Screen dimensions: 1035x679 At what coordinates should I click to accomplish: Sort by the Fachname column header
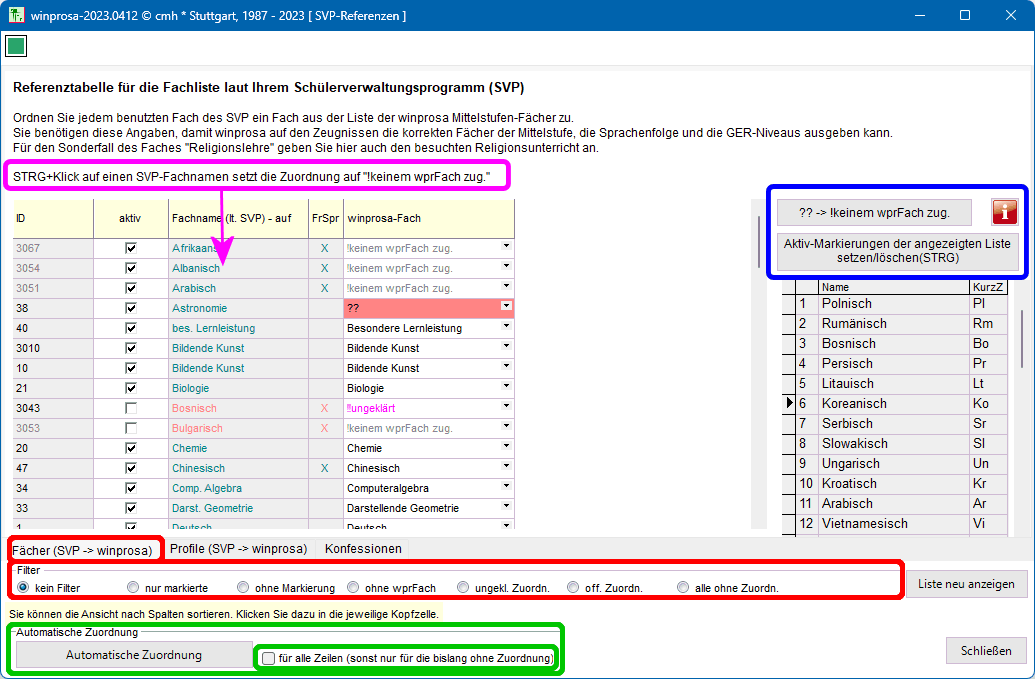238,217
